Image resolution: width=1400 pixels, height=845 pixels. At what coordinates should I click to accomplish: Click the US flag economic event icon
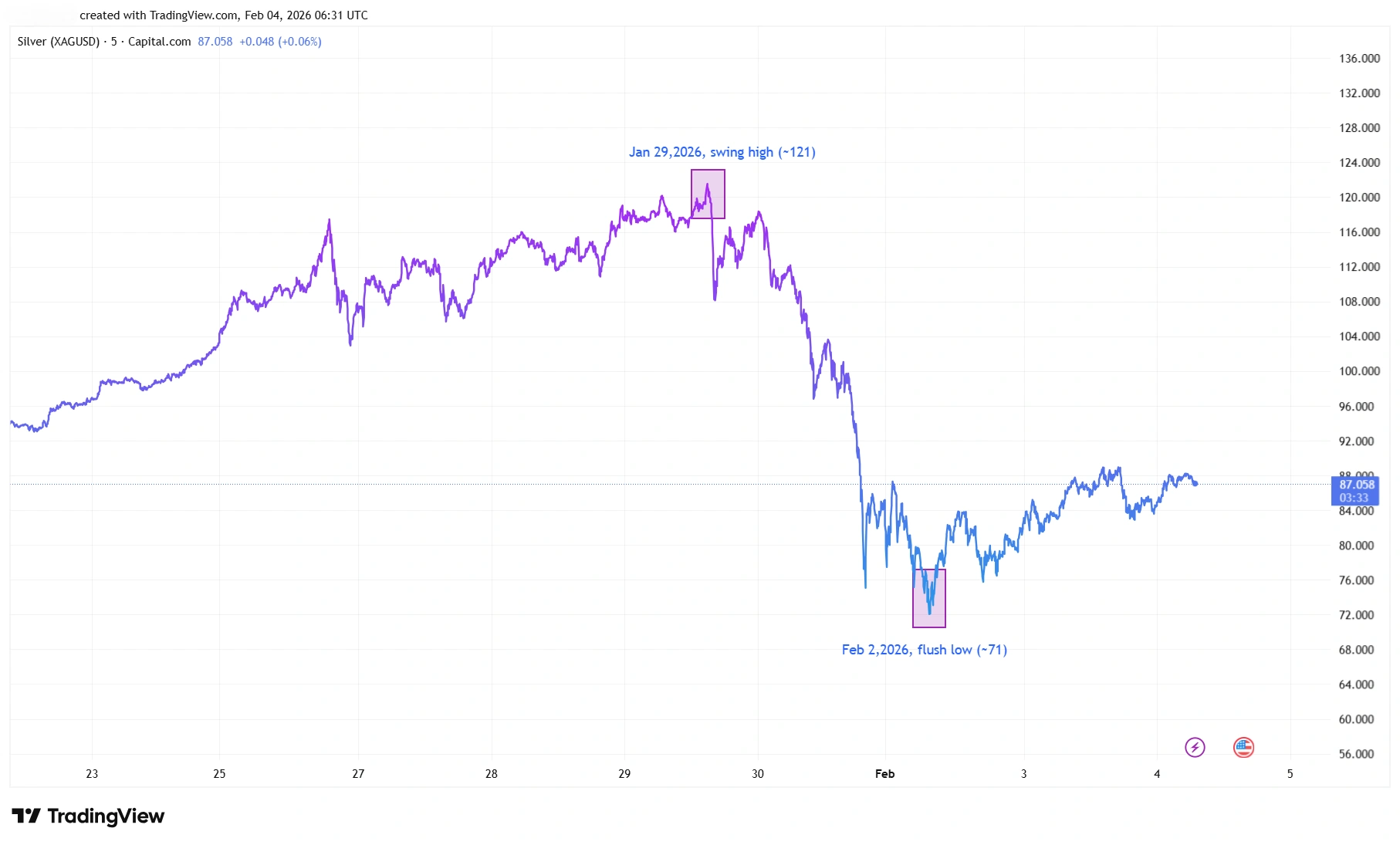(x=1243, y=747)
